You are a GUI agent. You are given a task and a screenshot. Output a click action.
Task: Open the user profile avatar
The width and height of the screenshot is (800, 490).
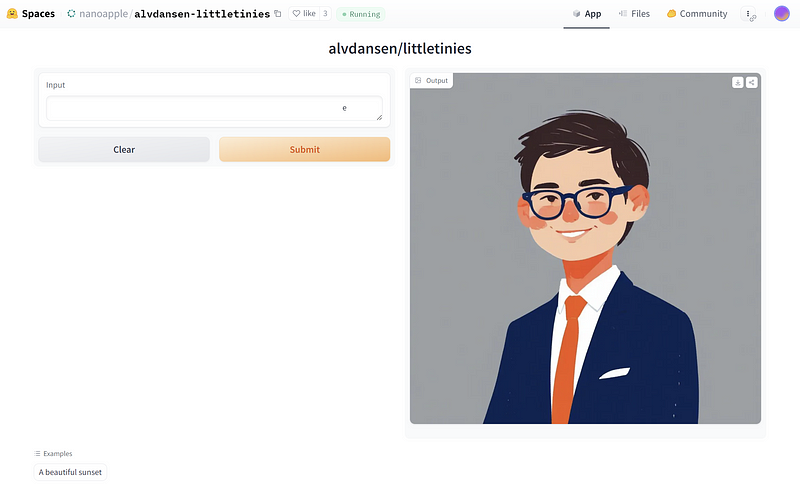pos(782,14)
